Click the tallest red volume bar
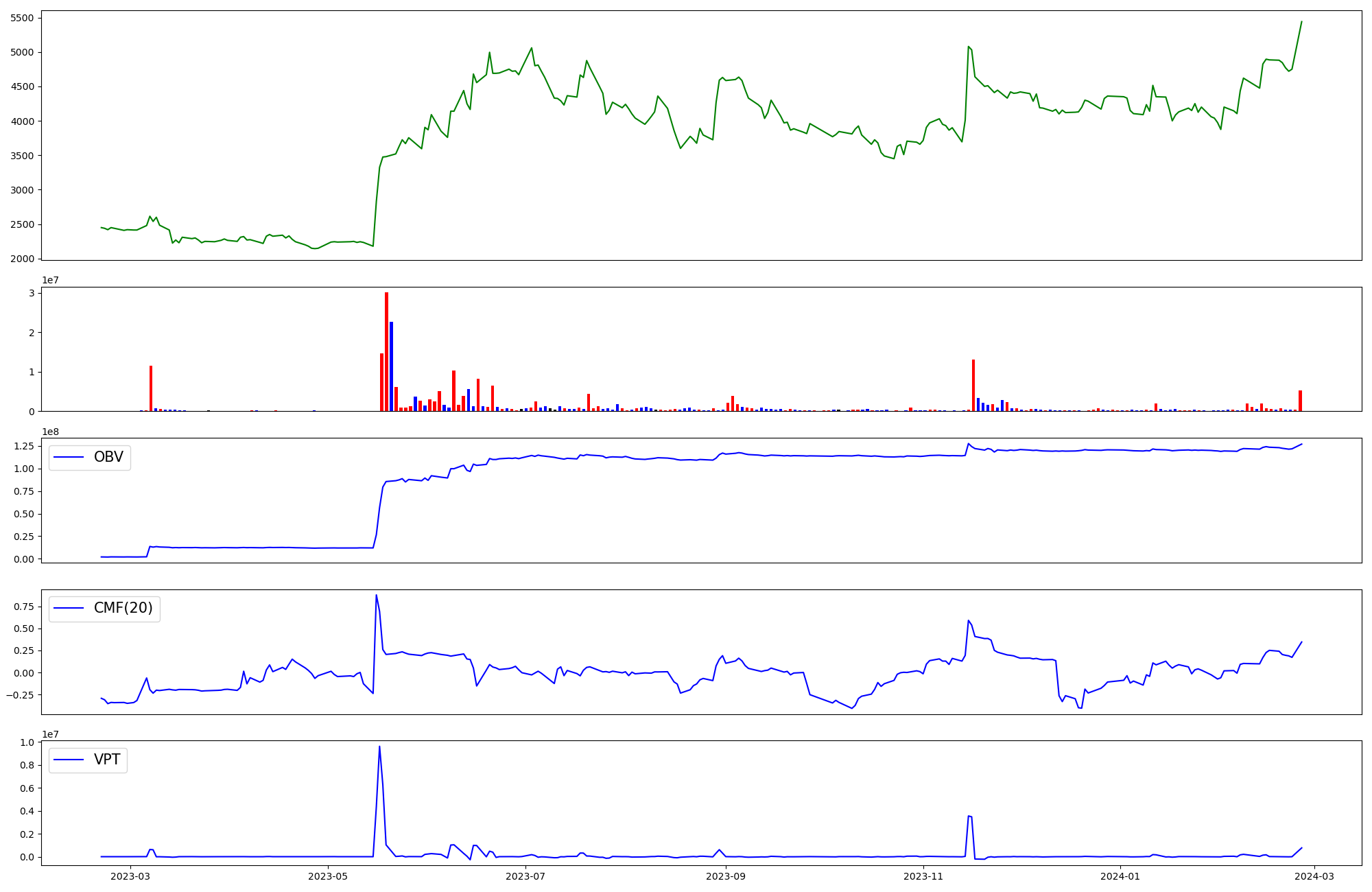 [386, 351]
